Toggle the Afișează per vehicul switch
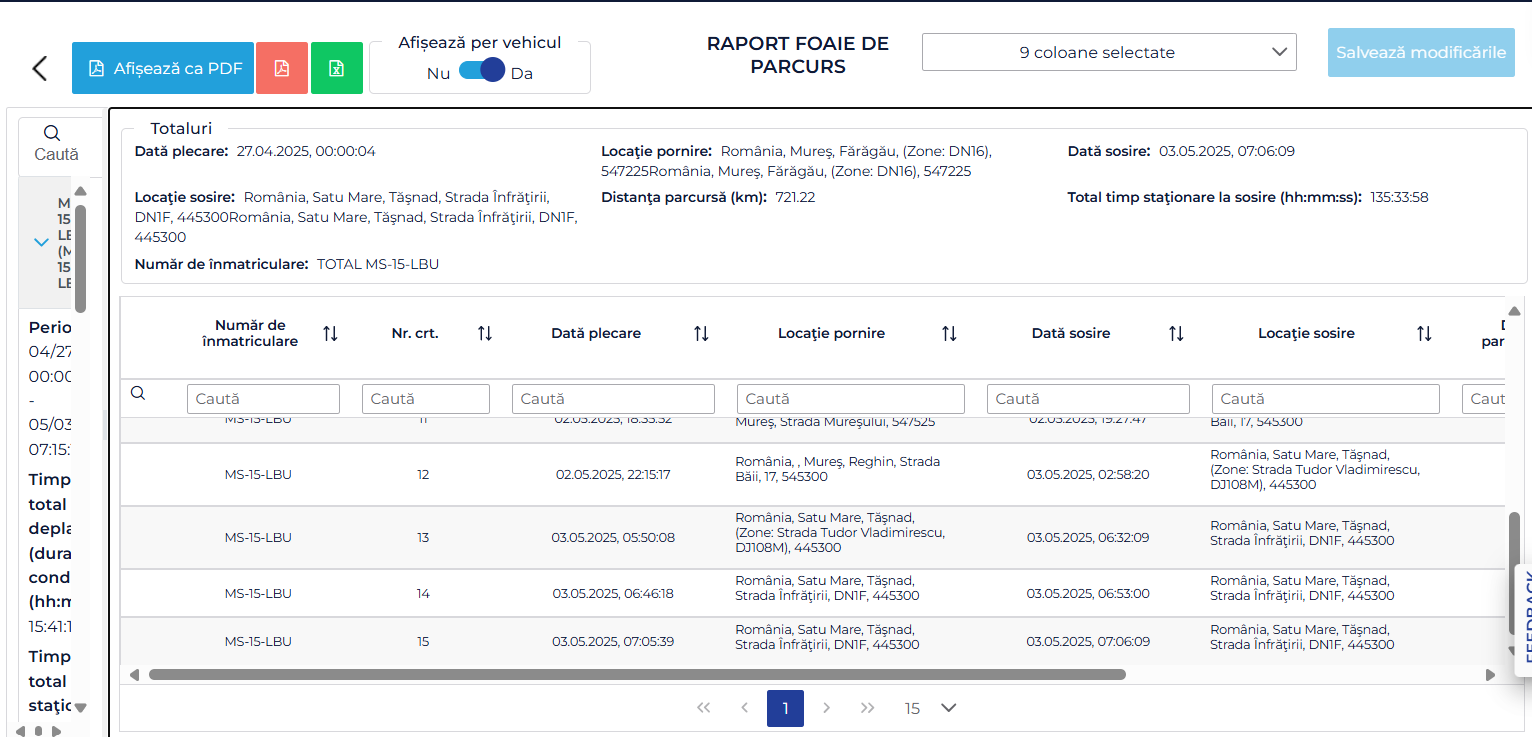1532x737 pixels. pos(481,71)
